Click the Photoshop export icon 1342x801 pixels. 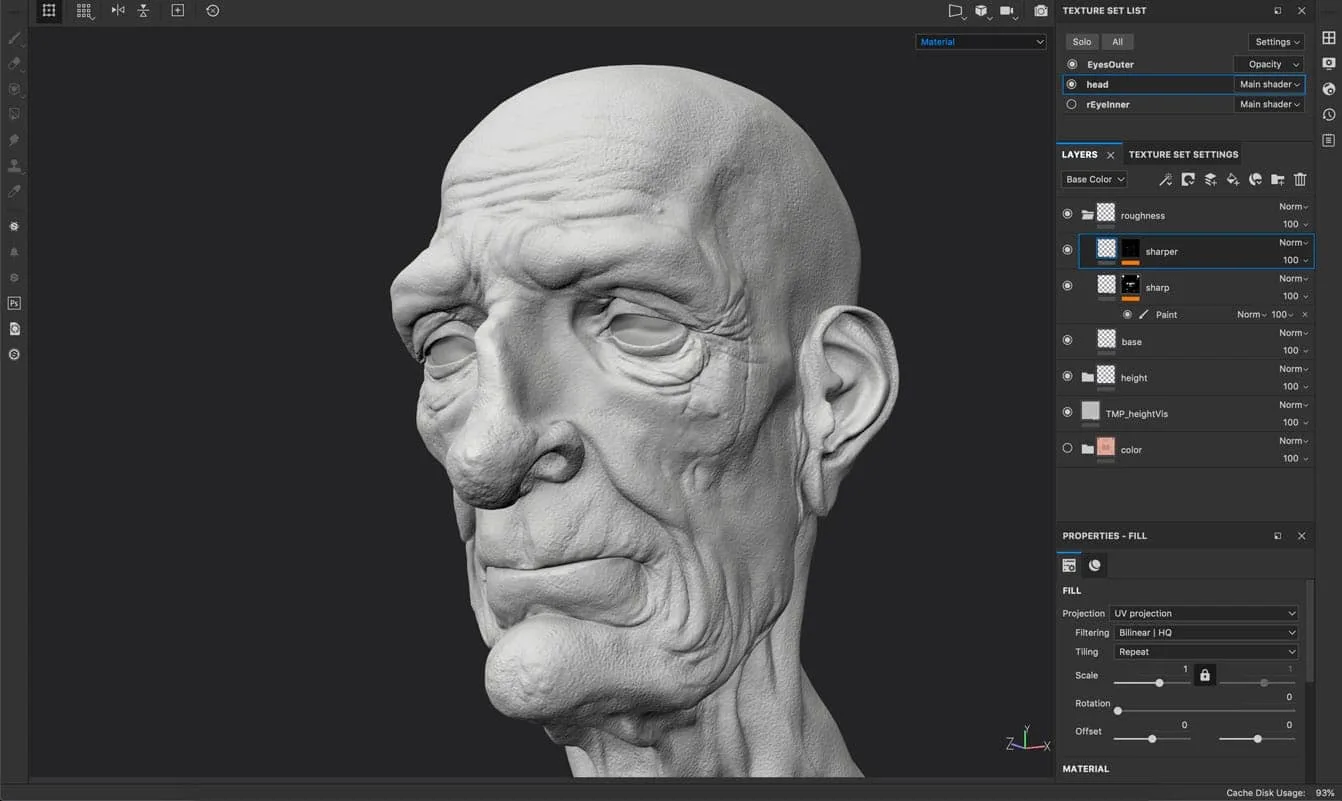(x=14, y=303)
